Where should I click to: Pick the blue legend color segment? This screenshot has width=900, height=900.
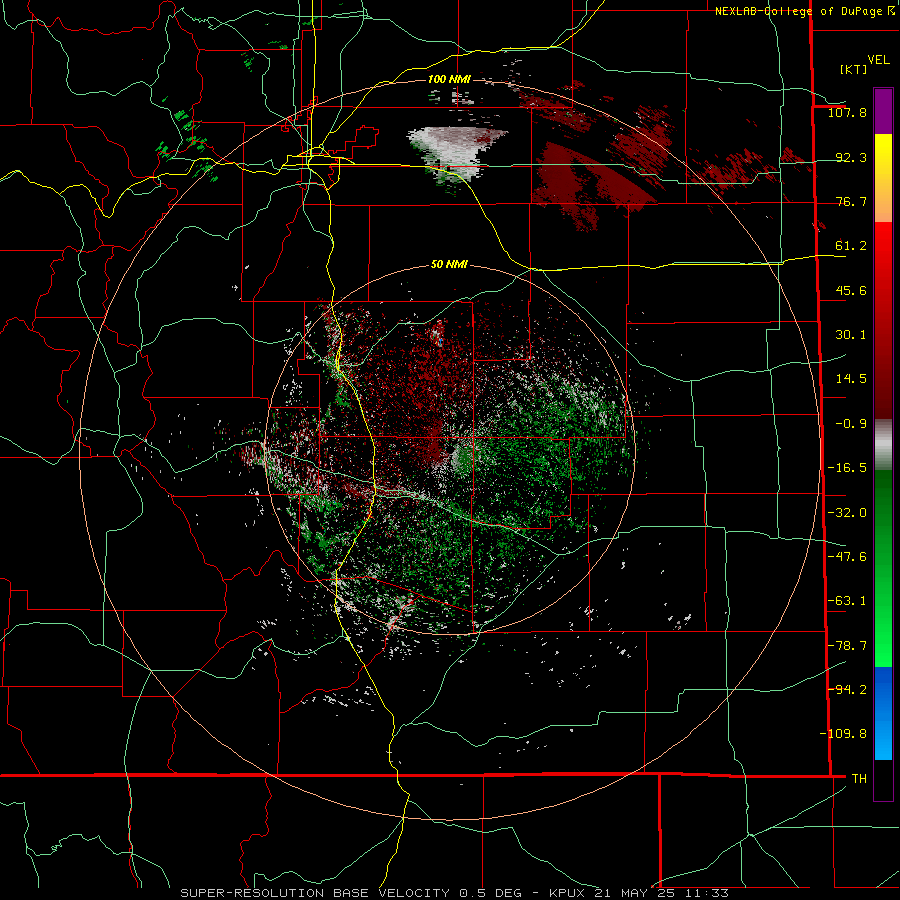coord(883,713)
